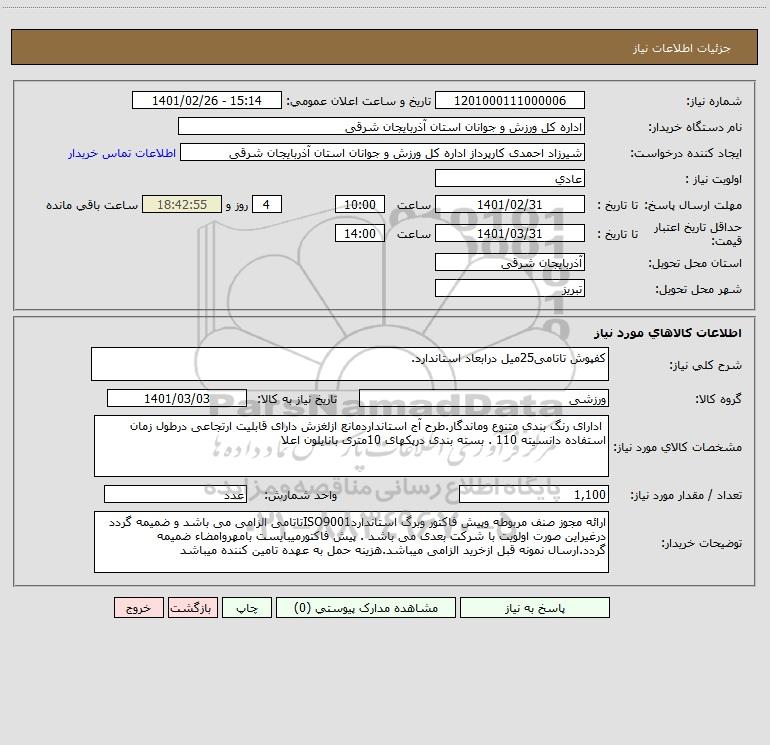Click the label 'مهلت ارسال پاسخ: تا تاریخ :'
This screenshot has width=770, height=745.
coord(669,205)
